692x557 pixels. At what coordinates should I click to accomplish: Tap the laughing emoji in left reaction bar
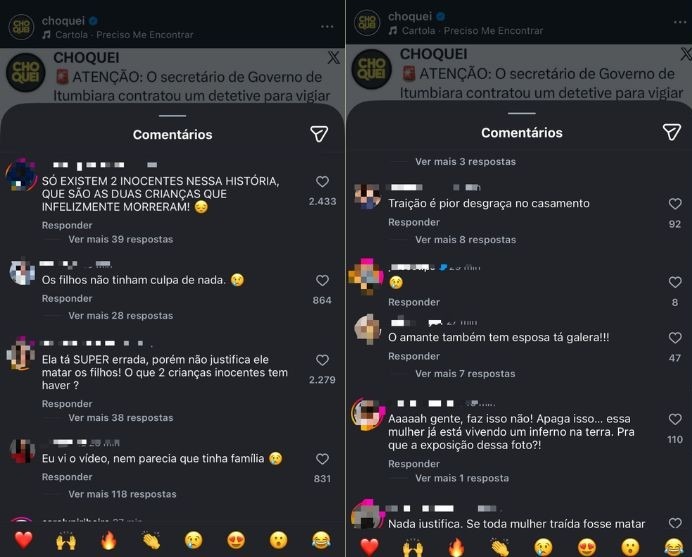click(321, 540)
